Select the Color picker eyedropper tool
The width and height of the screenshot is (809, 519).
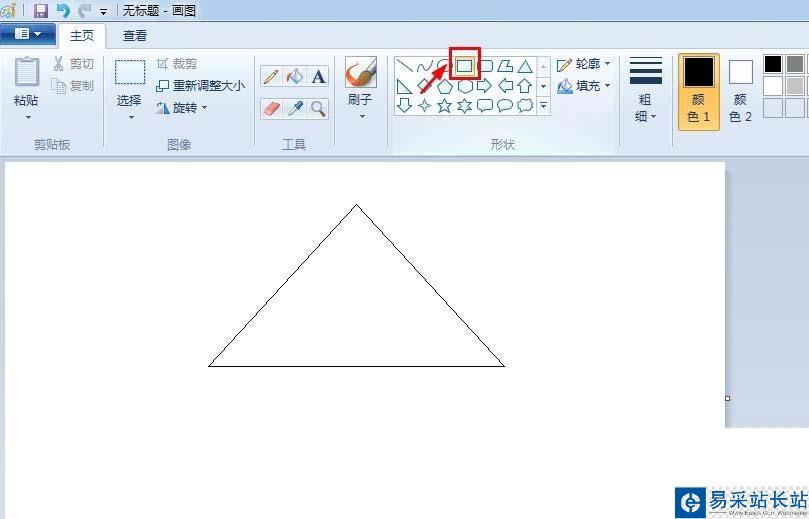(x=295, y=108)
